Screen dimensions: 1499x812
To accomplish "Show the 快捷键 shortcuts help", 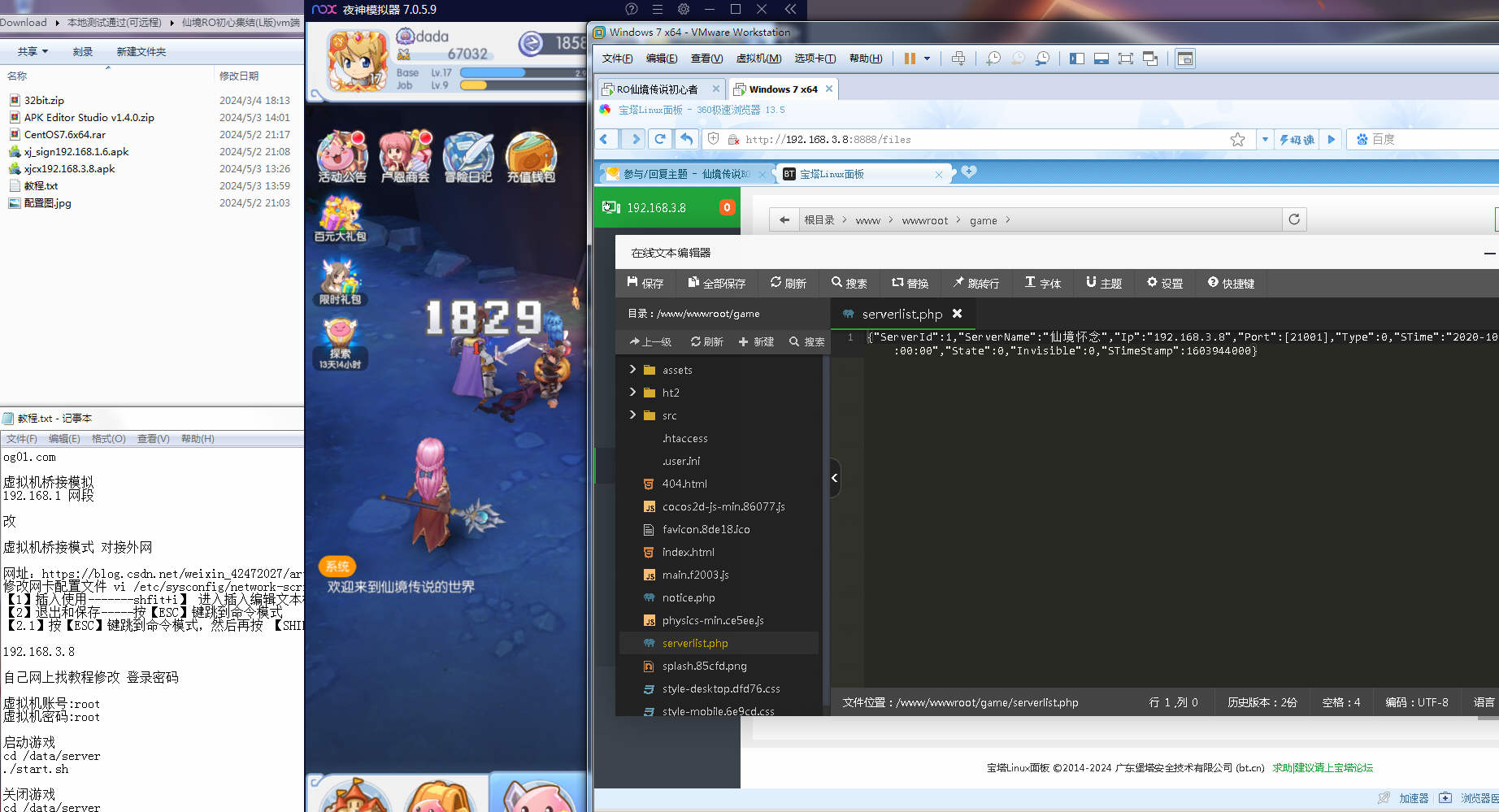I will [x=1231, y=283].
